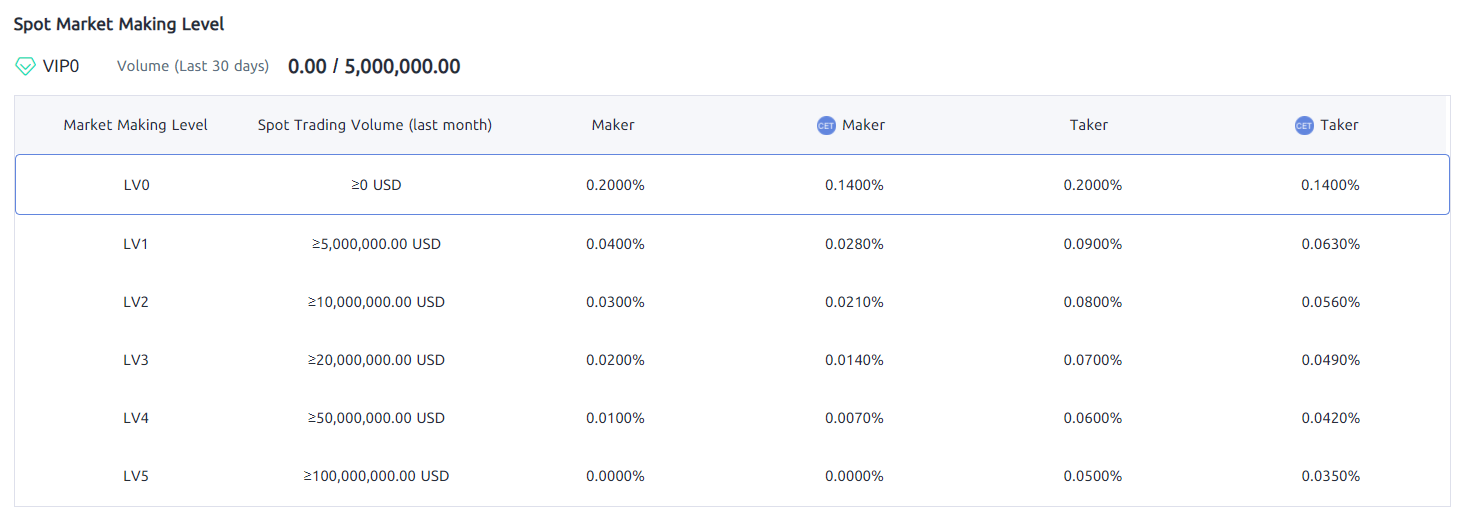
Task: Click the plain Taker column header
Action: coord(1089,125)
